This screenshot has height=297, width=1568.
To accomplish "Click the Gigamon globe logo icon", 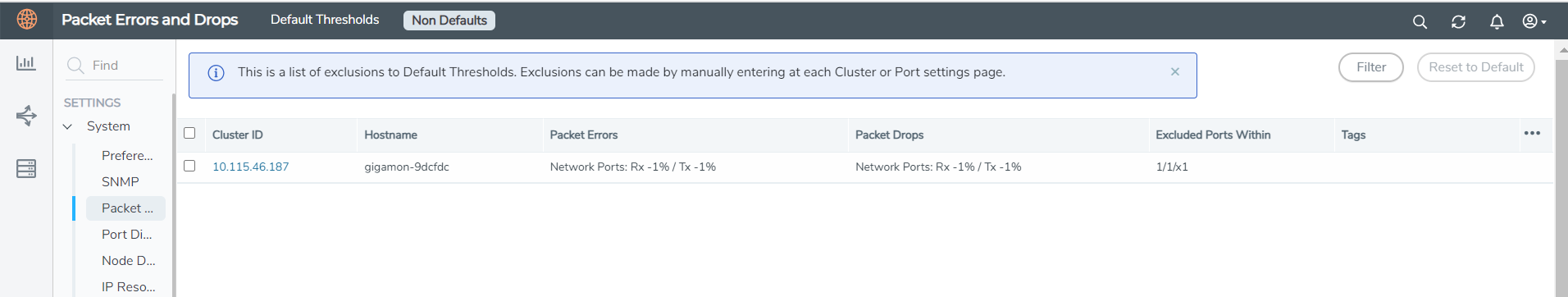I will point(27,19).
